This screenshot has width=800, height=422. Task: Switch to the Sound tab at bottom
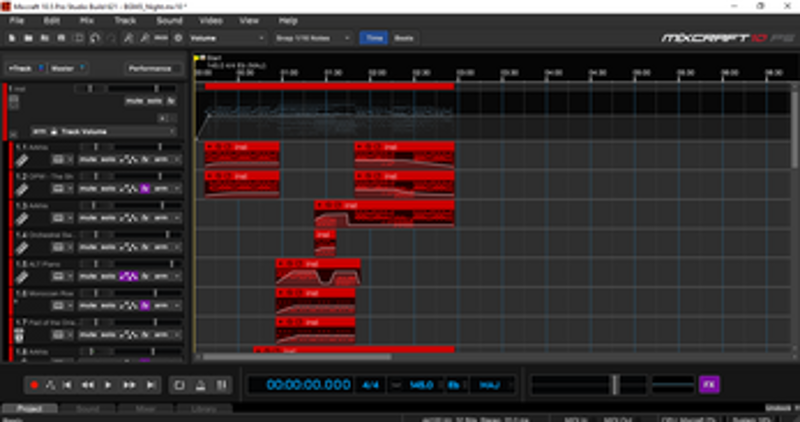click(x=87, y=408)
